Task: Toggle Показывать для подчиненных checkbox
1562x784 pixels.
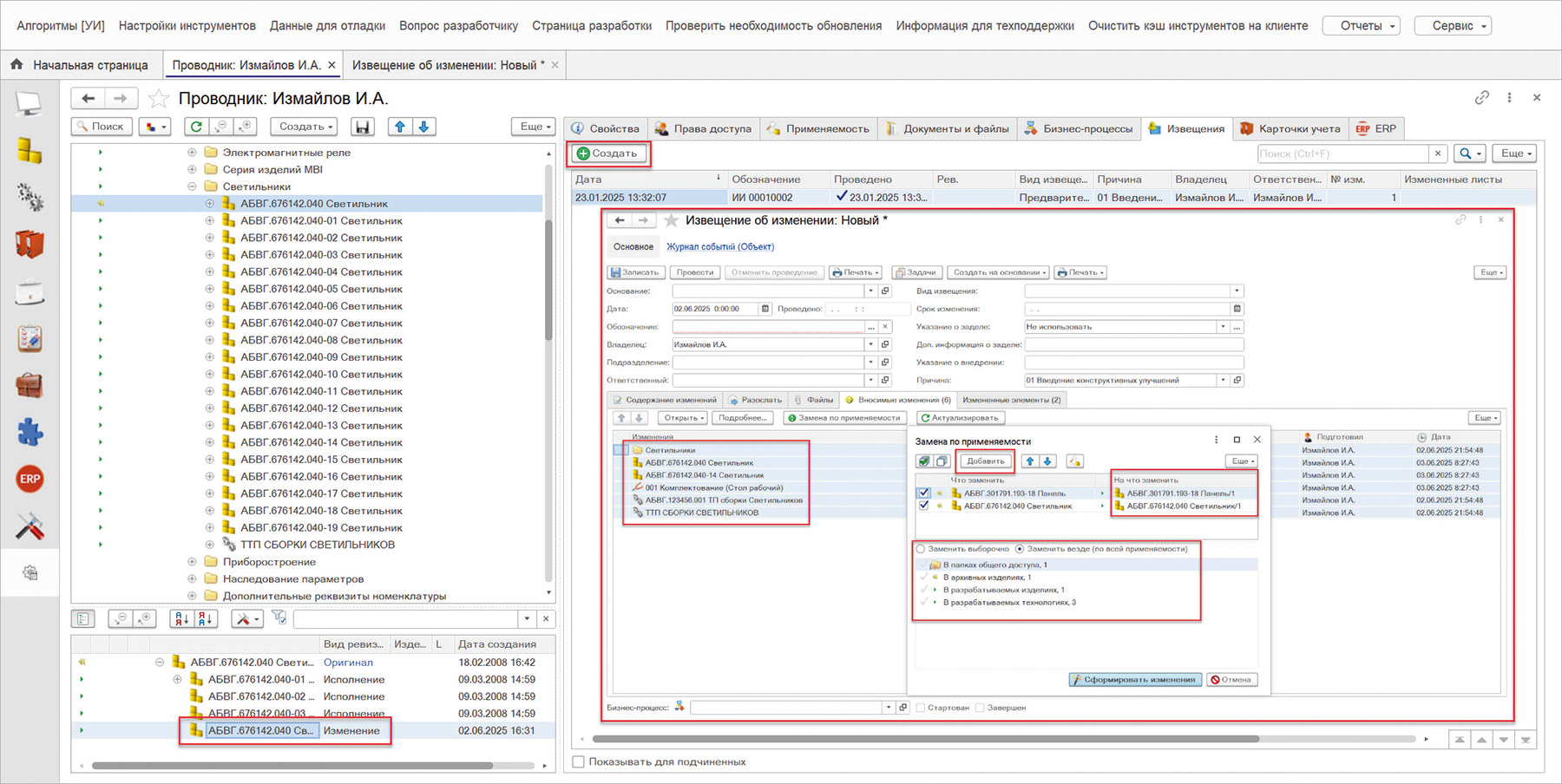Action: point(578,761)
